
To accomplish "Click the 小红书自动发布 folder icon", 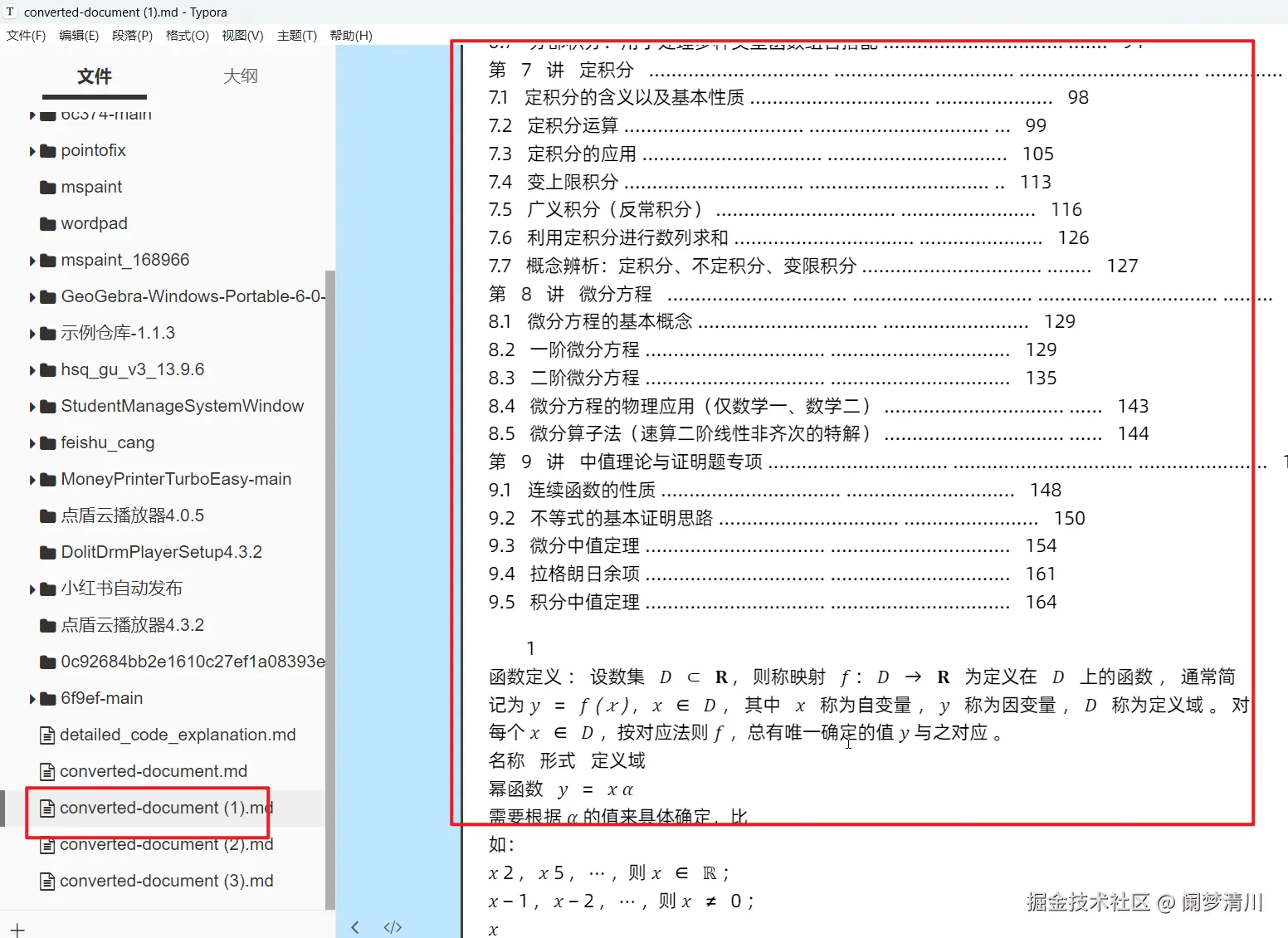I will [x=48, y=589].
